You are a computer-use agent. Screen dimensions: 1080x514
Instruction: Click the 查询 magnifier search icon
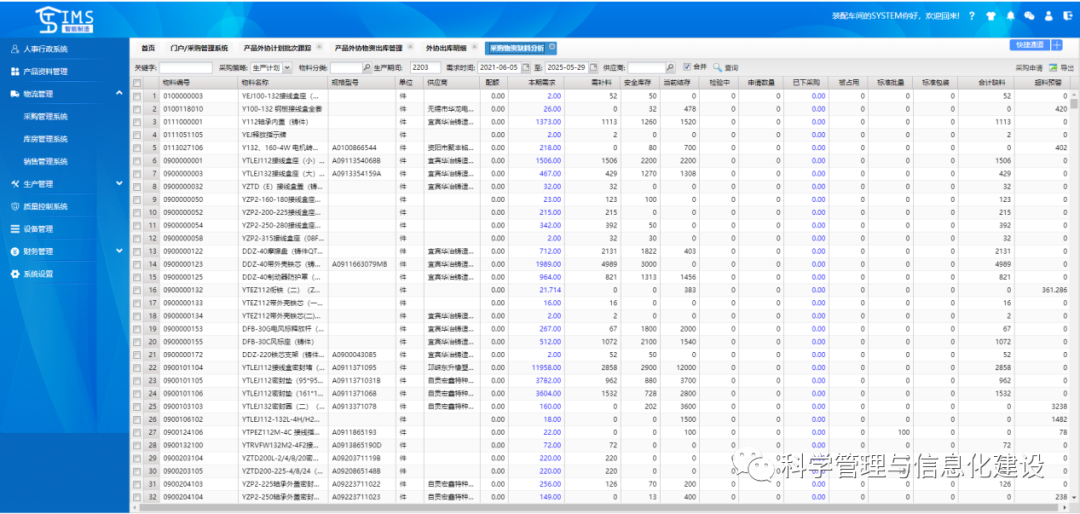pos(717,68)
